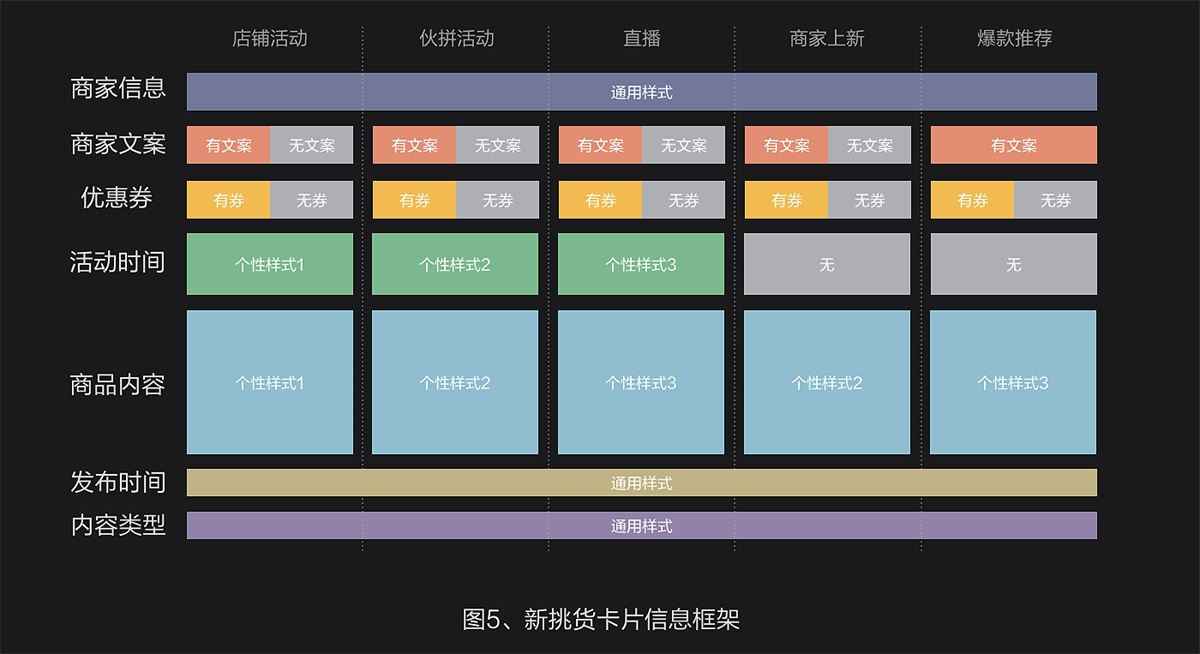The height and width of the screenshot is (654, 1200).
Task: Click the 无 block under 商家上新
Action: (827, 264)
